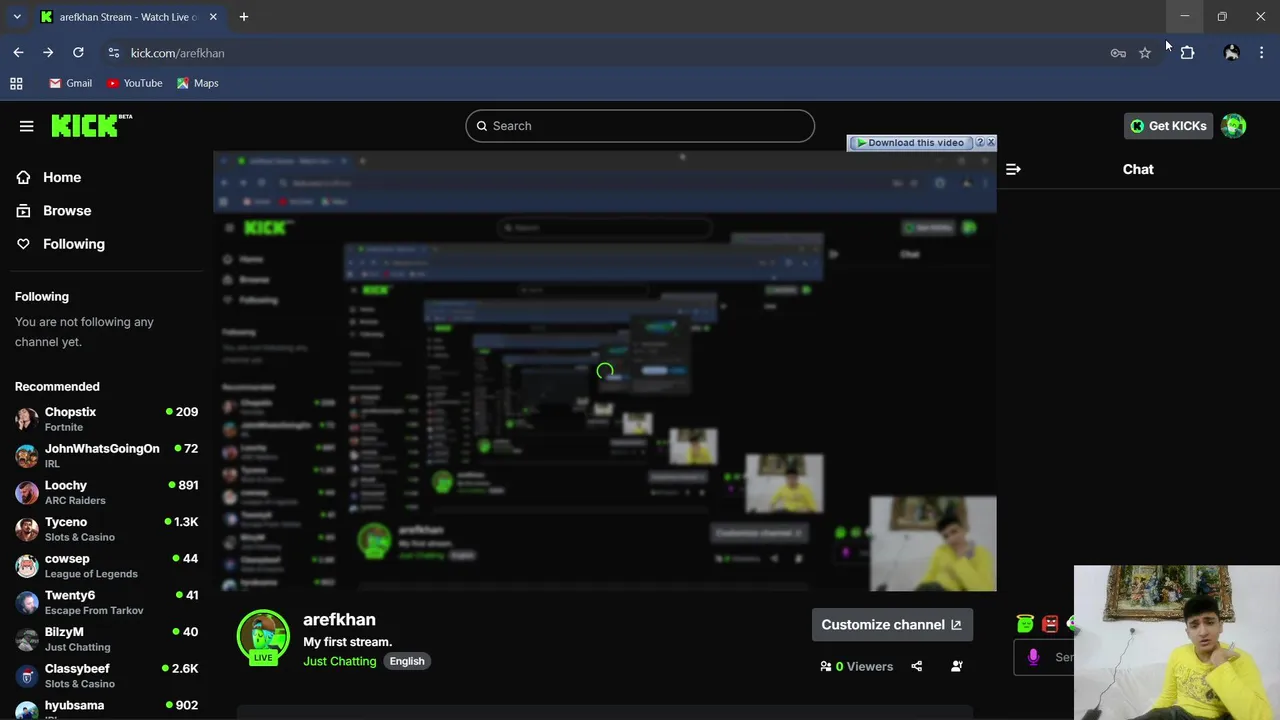This screenshot has height=720, width=1280.
Task: Bookmark this page with star
Action: pyautogui.click(x=1145, y=53)
